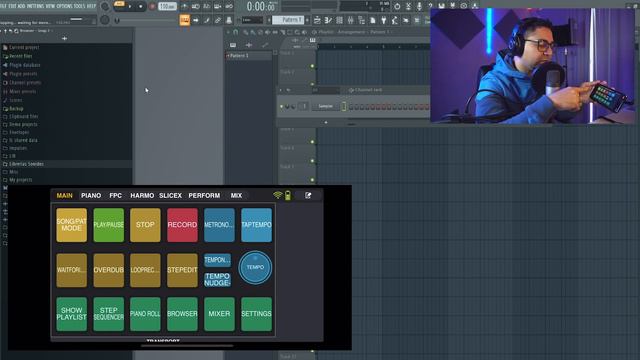Click the tempo value field showing 130
Viewport: 640px width, 360px height.
click(x=167, y=6)
